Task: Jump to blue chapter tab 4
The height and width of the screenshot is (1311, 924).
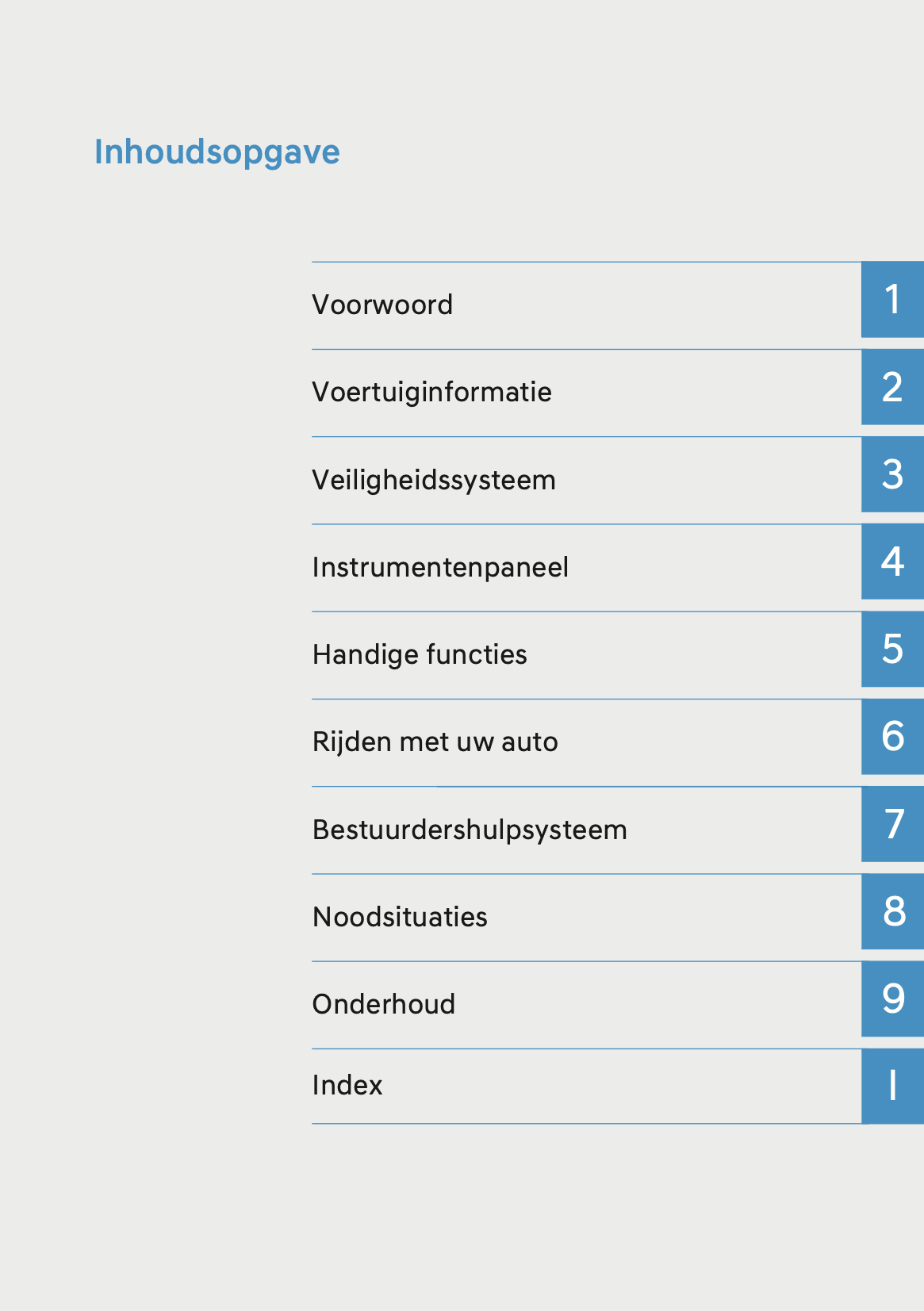Action: [x=892, y=562]
